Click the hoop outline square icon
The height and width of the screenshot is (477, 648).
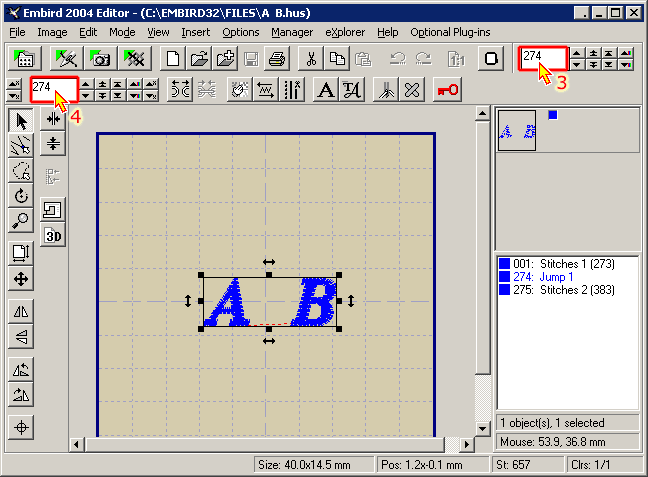click(53, 210)
